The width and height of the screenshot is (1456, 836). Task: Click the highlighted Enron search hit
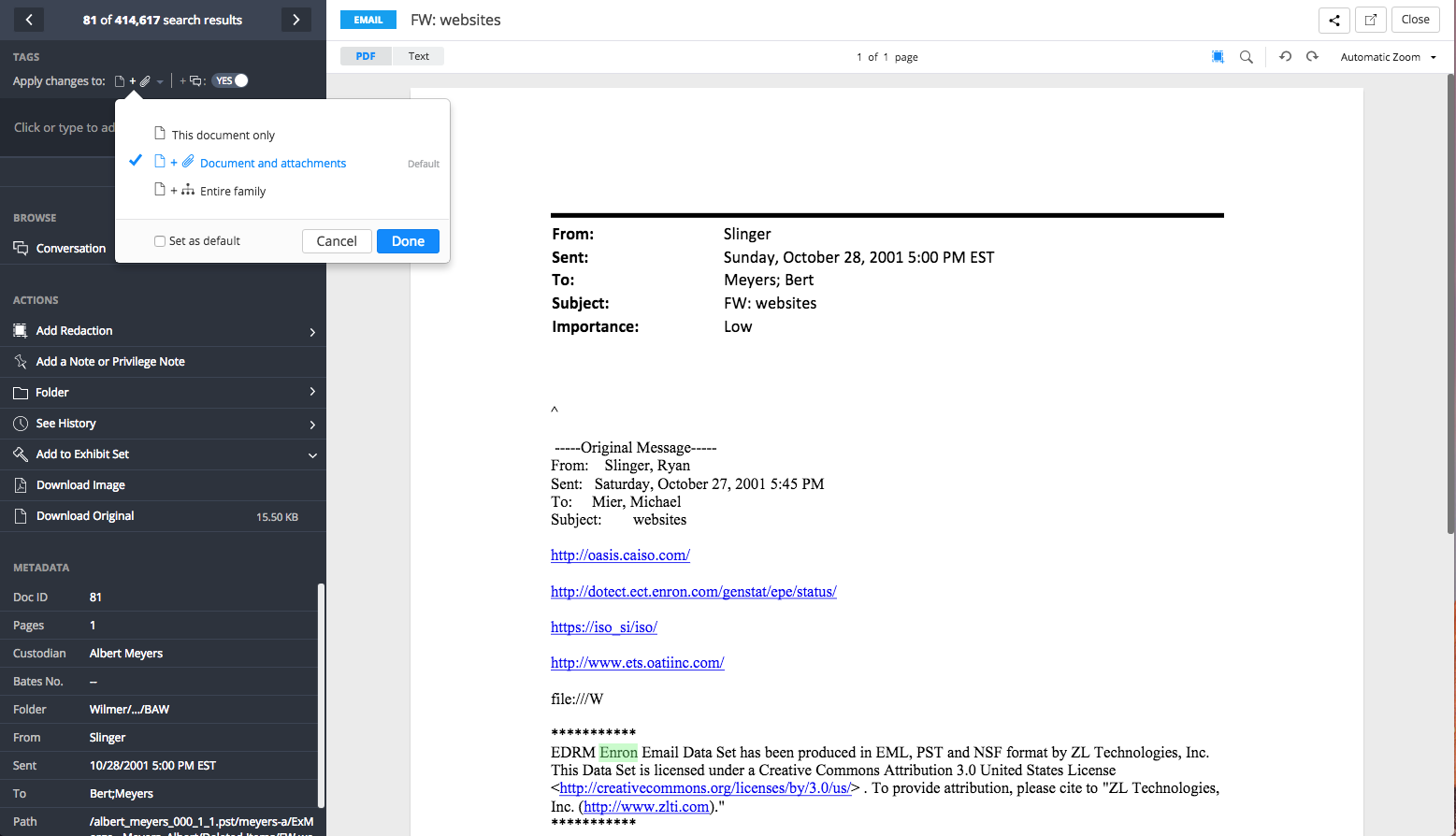(x=618, y=753)
